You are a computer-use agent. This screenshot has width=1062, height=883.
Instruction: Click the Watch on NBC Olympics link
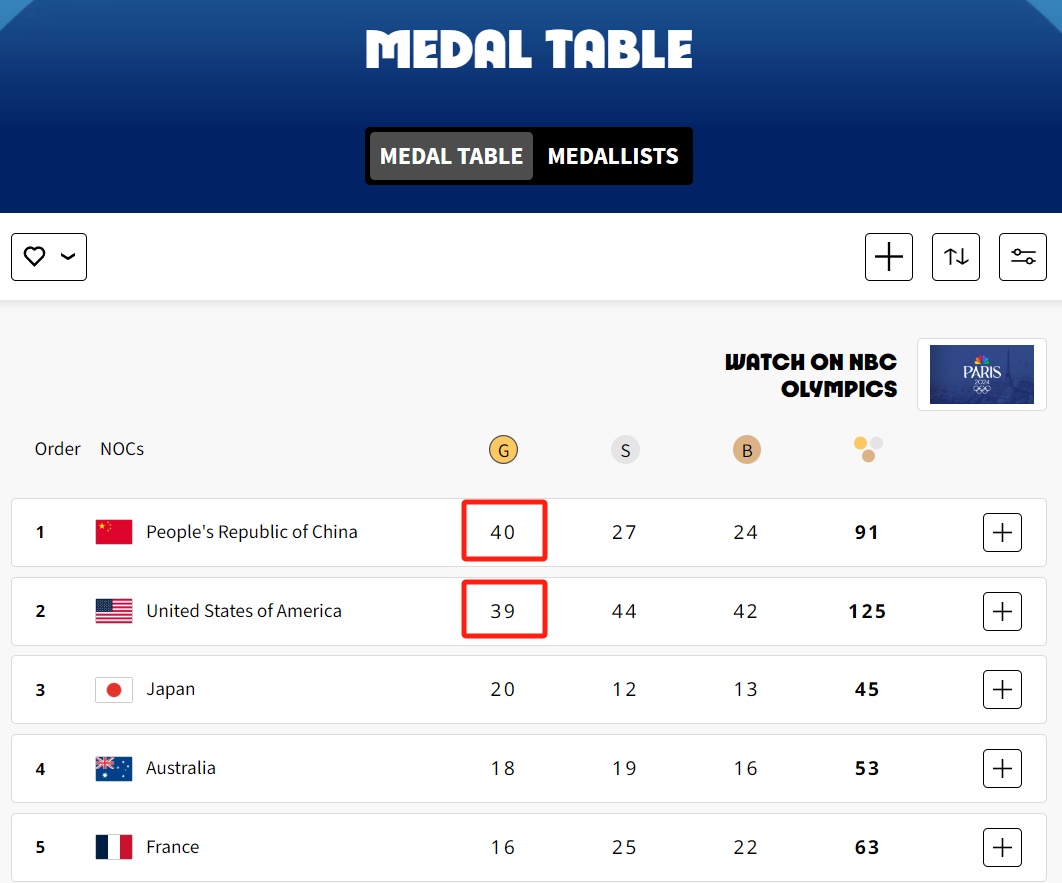click(x=811, y=375)
